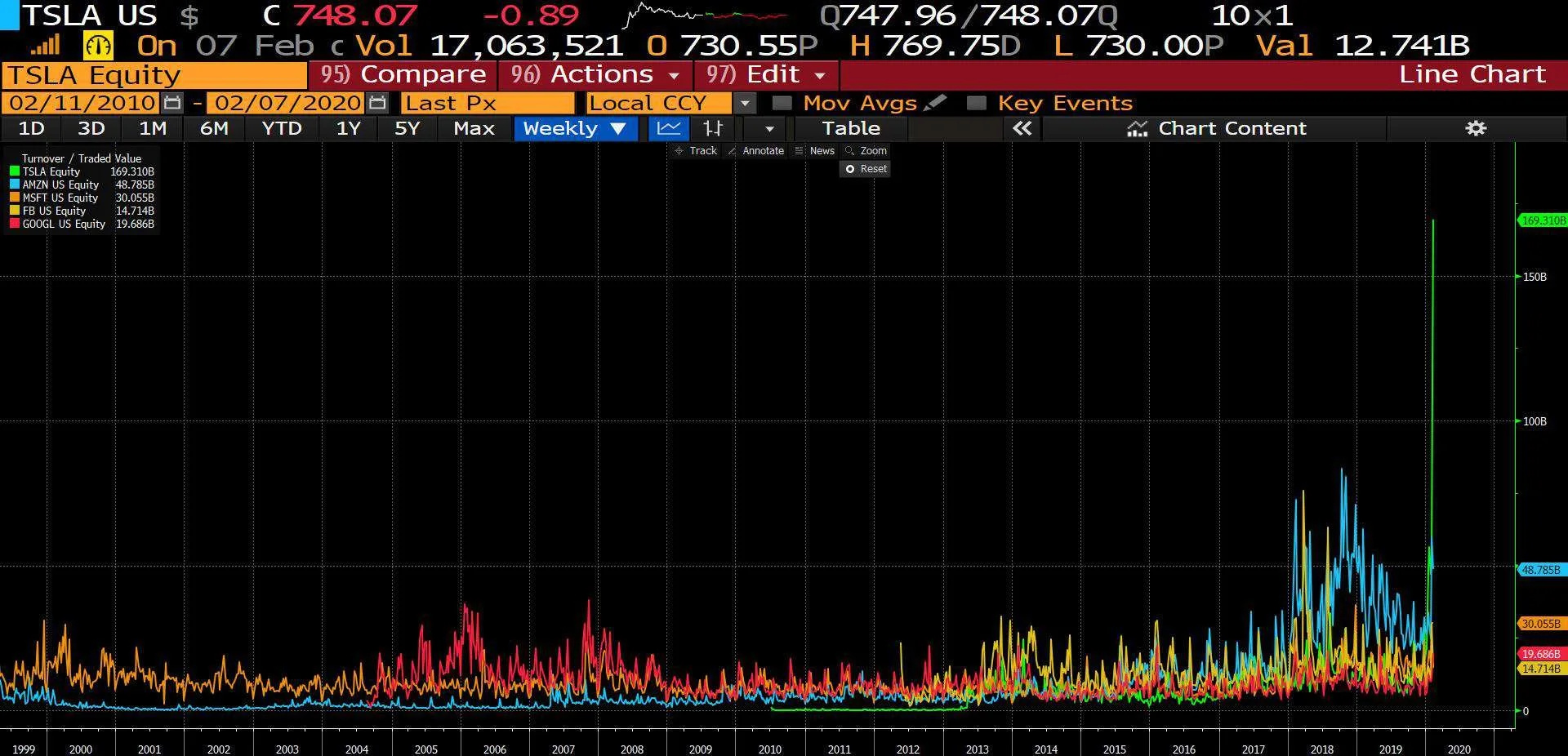Click the 150B y-axis label
This screenshot has height=756, width=1568.
[x=1535, y=278]
